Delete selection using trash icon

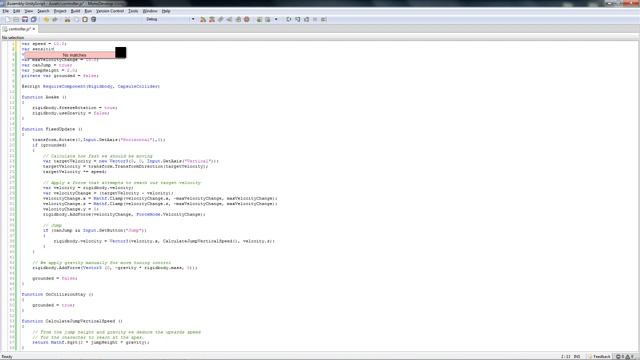point(93,20)
